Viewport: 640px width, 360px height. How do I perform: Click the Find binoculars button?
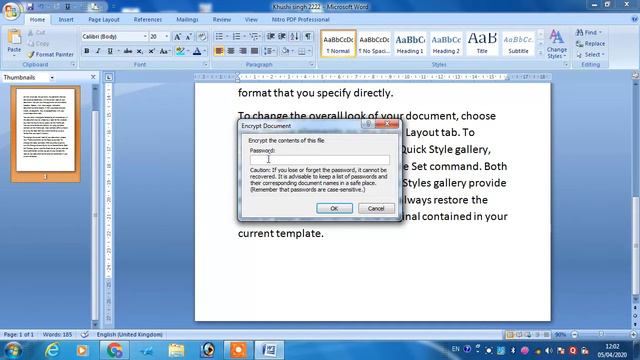pos(589,33)
